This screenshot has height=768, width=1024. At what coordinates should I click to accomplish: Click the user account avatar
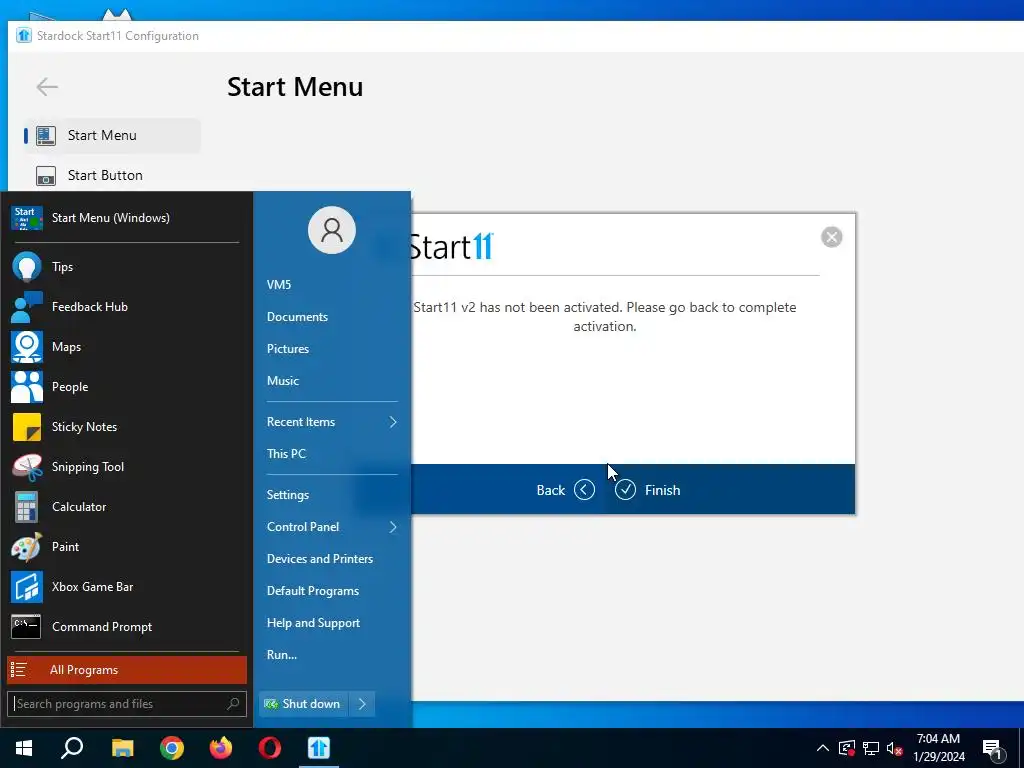point(332,230)
